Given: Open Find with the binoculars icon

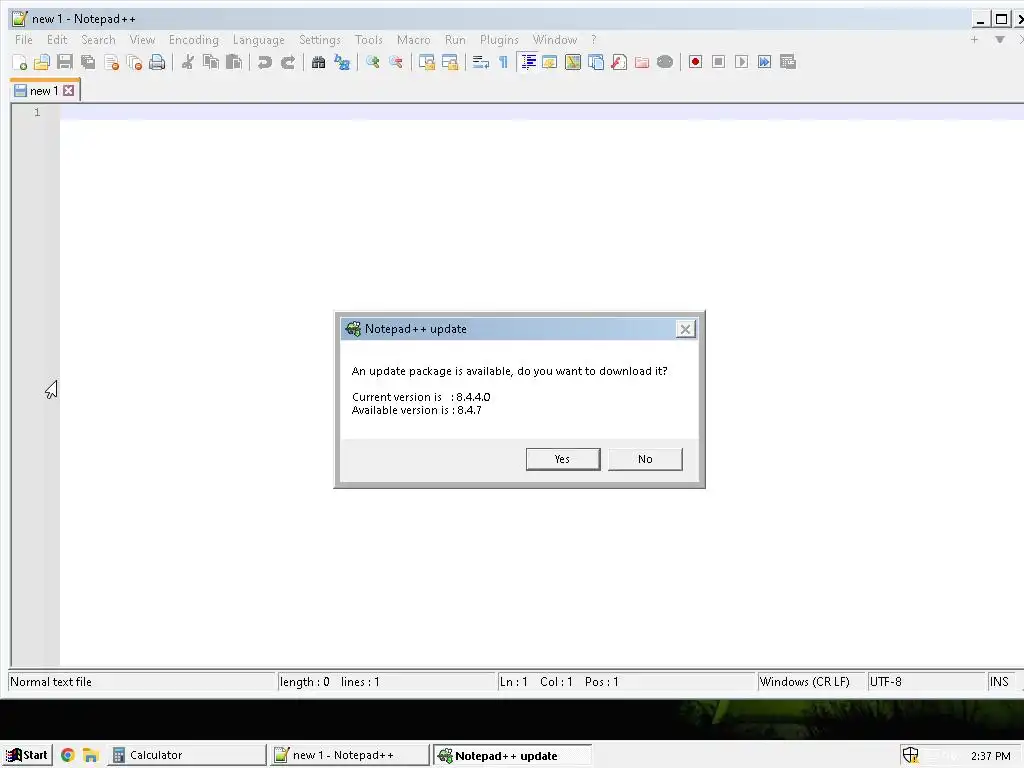Looking at the screenshot, I should [x=318, y=62].
